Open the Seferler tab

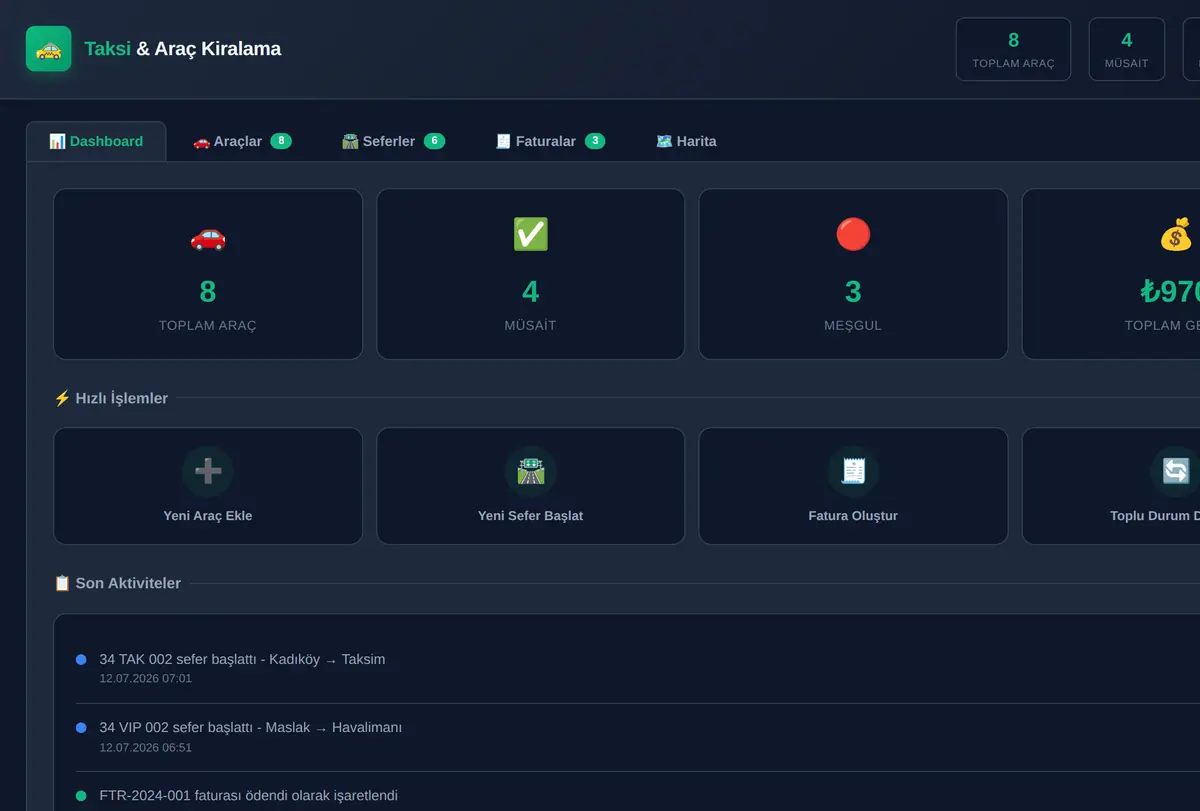point(393,141)
